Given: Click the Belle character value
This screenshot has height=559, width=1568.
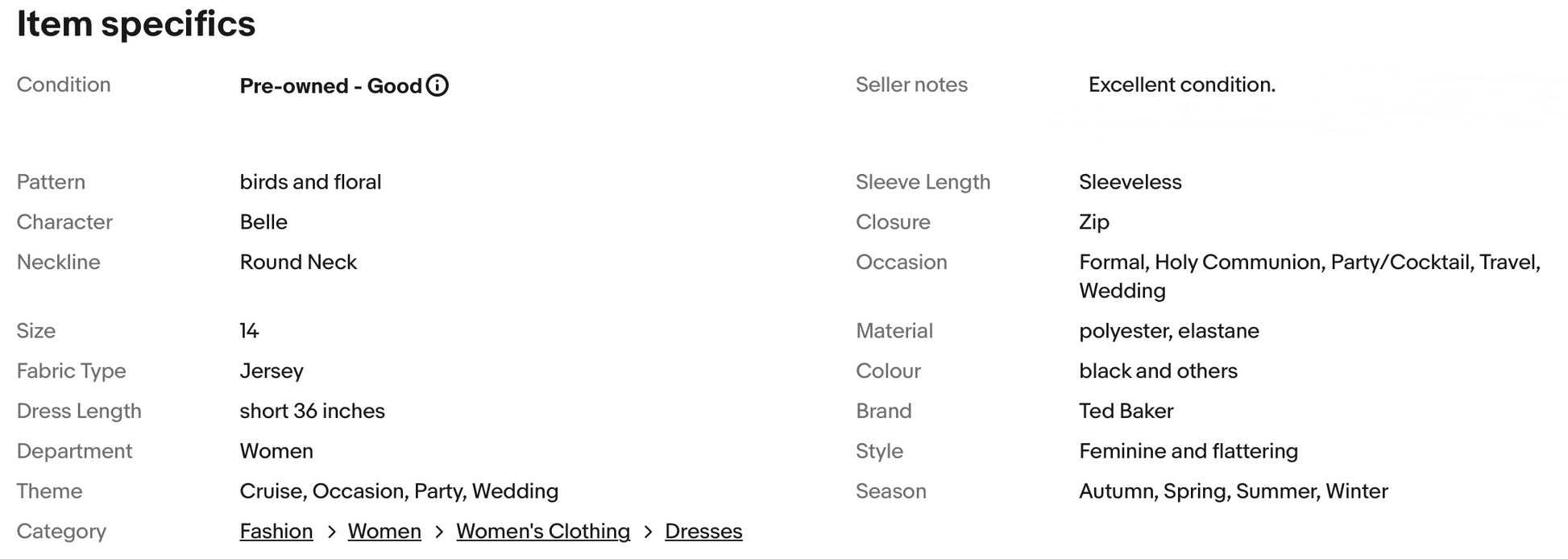Looking at the screenshot, I should pos(263,222).
